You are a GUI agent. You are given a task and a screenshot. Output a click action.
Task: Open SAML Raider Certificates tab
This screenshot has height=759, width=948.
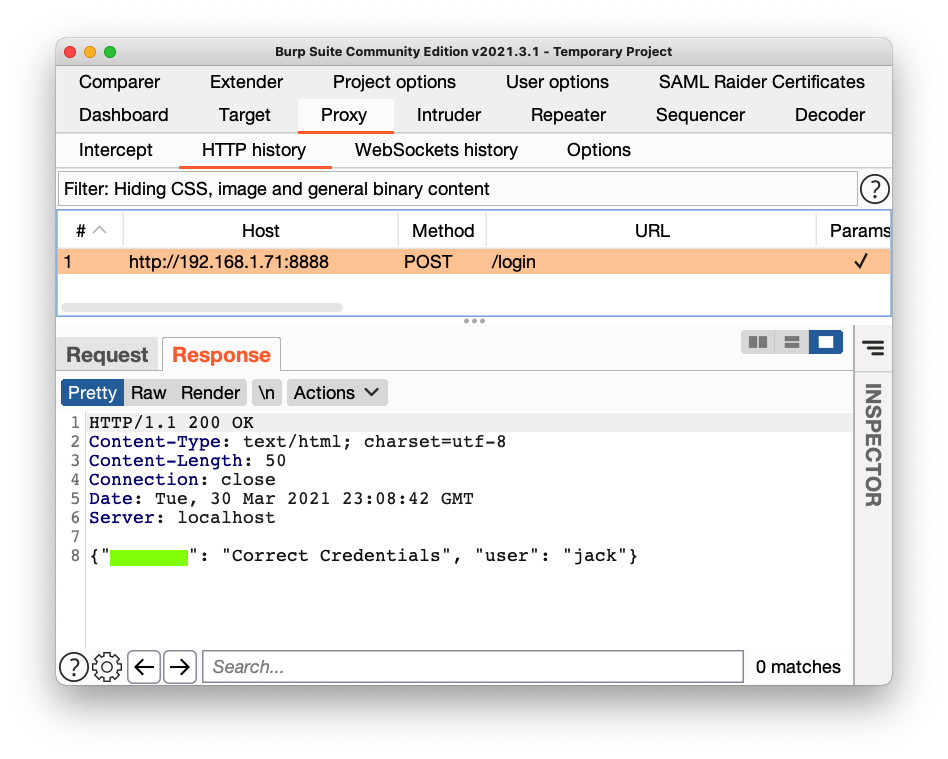pyautogui.click(x=762, y=82)
